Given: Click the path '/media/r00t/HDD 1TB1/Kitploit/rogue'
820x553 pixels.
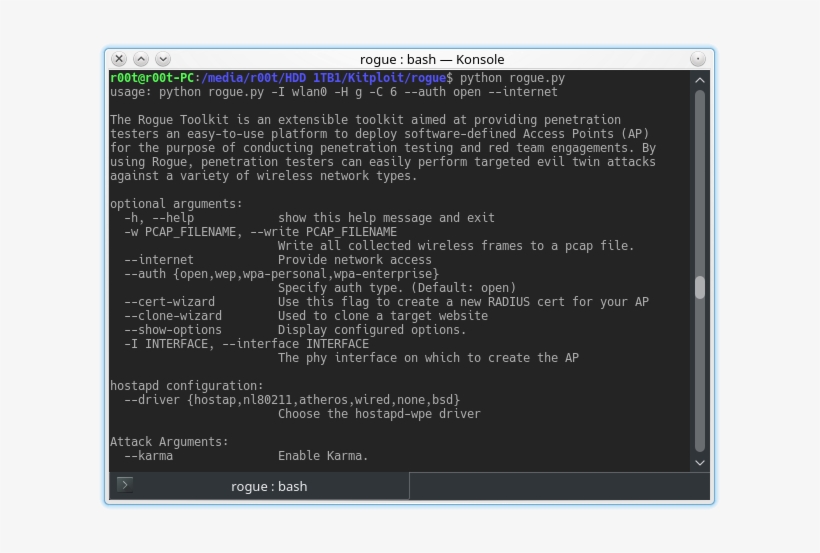Looking at the screenshot, I should pos(324,78).
